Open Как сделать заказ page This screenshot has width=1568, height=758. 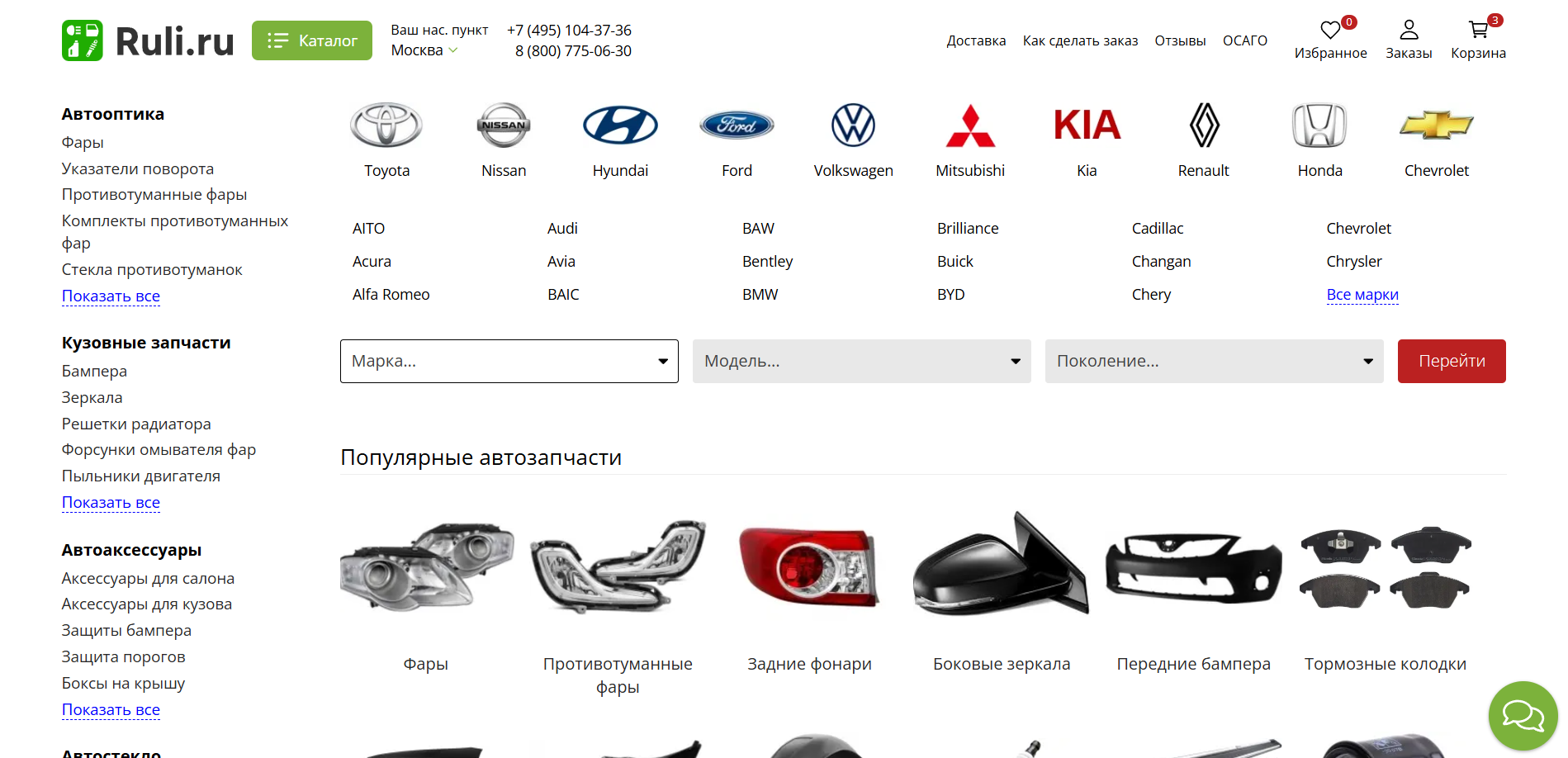tap(1080, 40)
